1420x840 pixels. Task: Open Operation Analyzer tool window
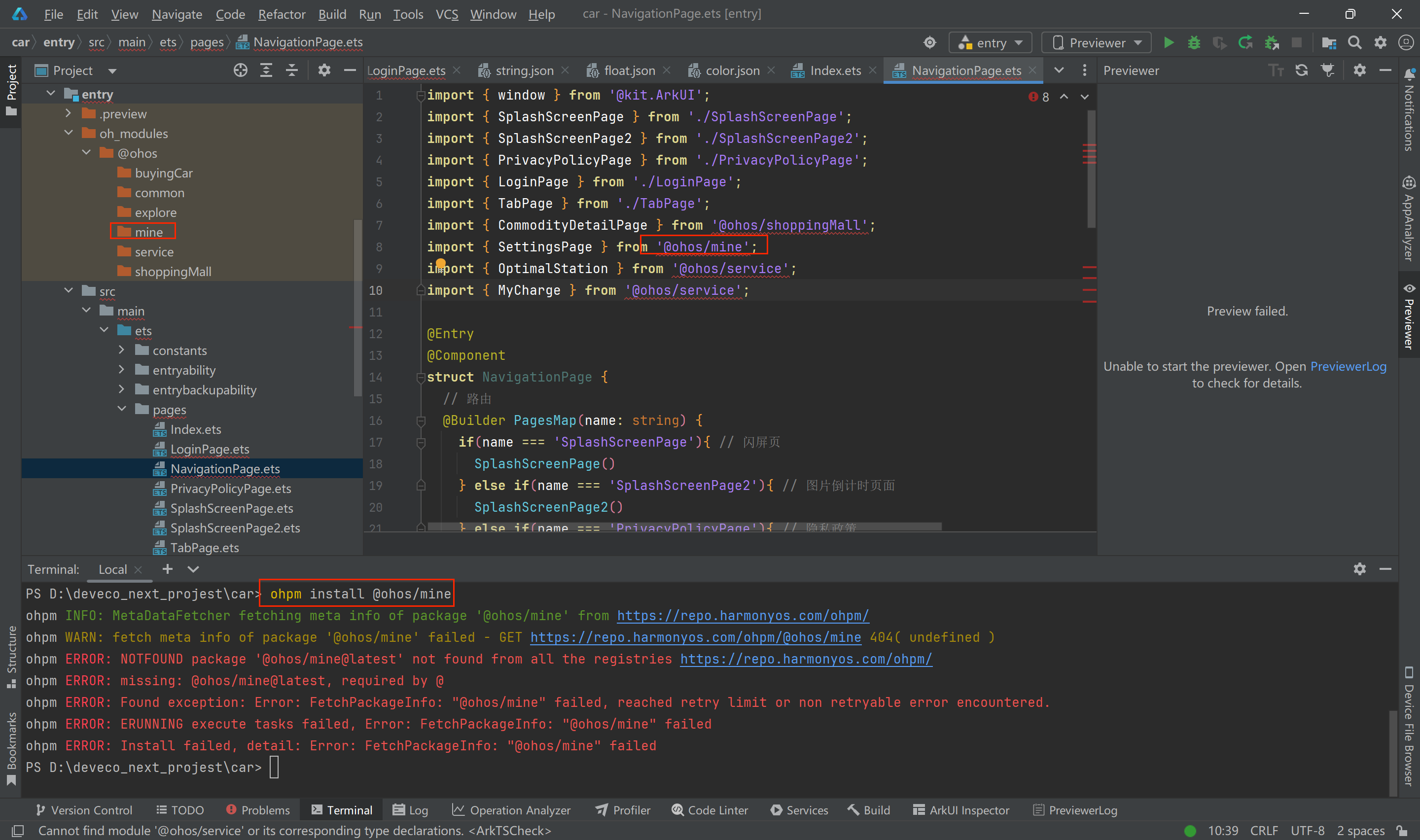(x=511, y=810)
